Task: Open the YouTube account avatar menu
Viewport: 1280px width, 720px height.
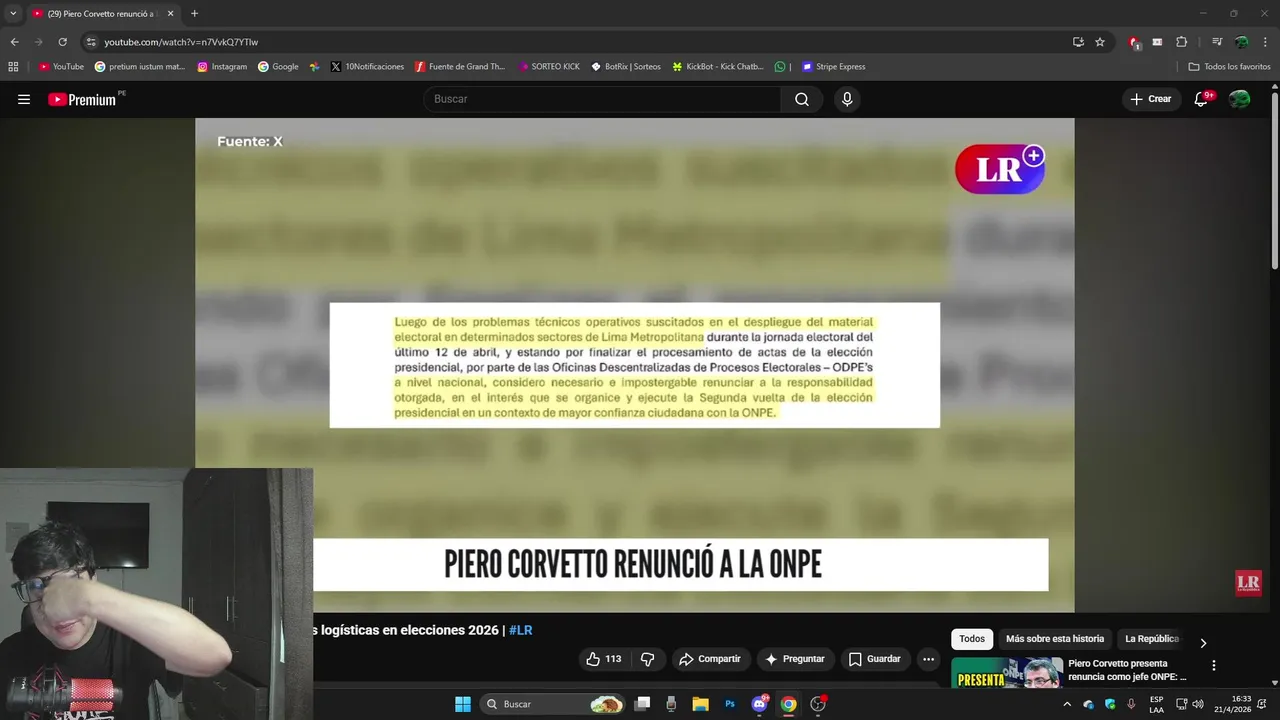Action: (1240, 99)
